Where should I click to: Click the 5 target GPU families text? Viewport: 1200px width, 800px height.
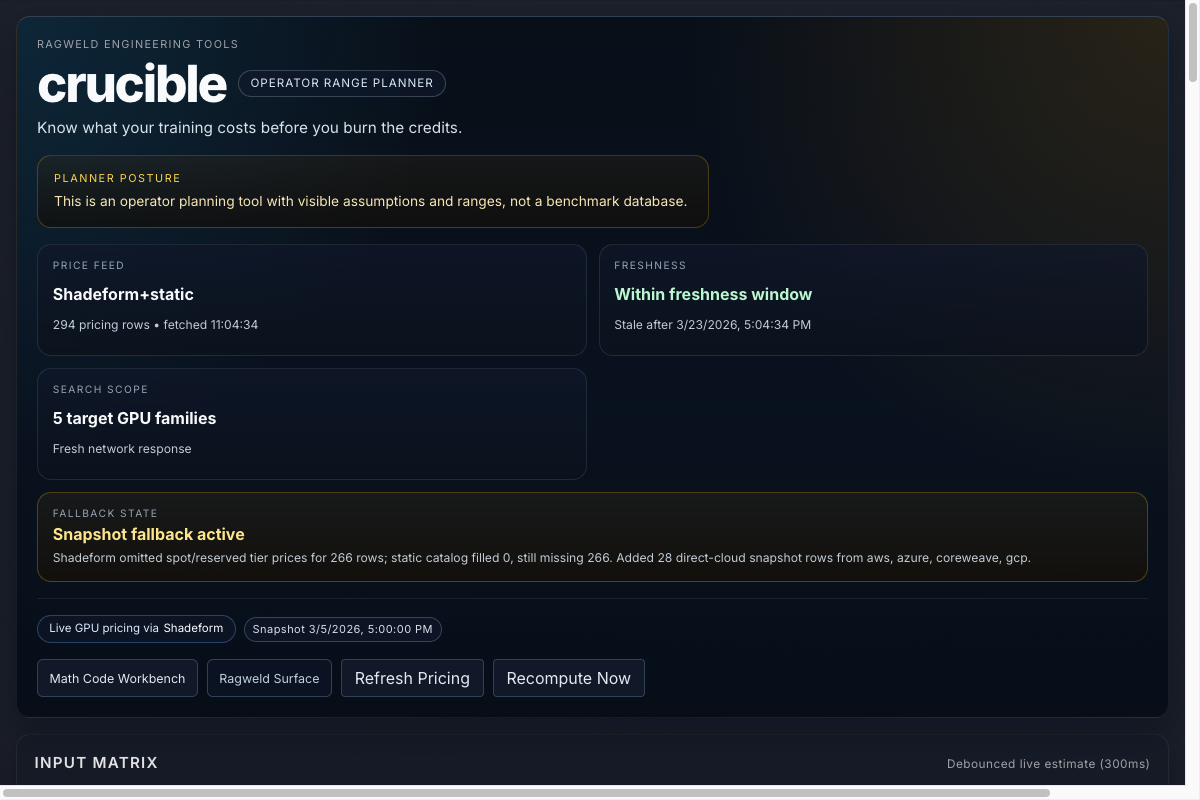click(x=135, y=418)
